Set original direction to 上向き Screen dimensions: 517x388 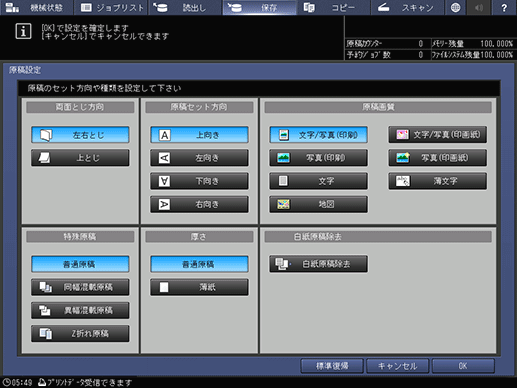click(x=199, y=135)
